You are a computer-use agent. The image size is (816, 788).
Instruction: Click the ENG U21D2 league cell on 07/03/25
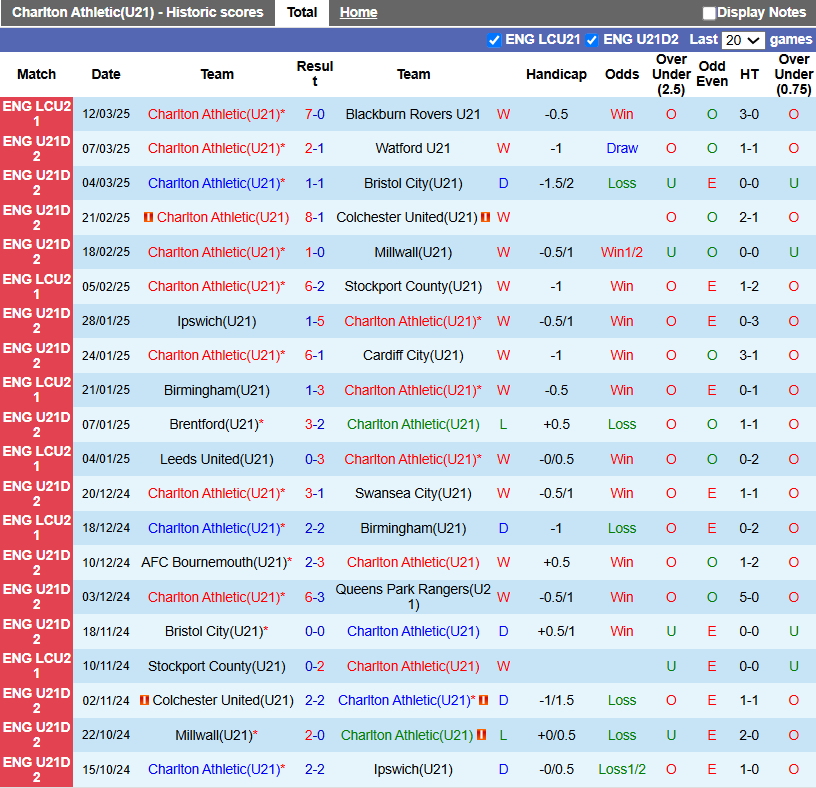36,148
